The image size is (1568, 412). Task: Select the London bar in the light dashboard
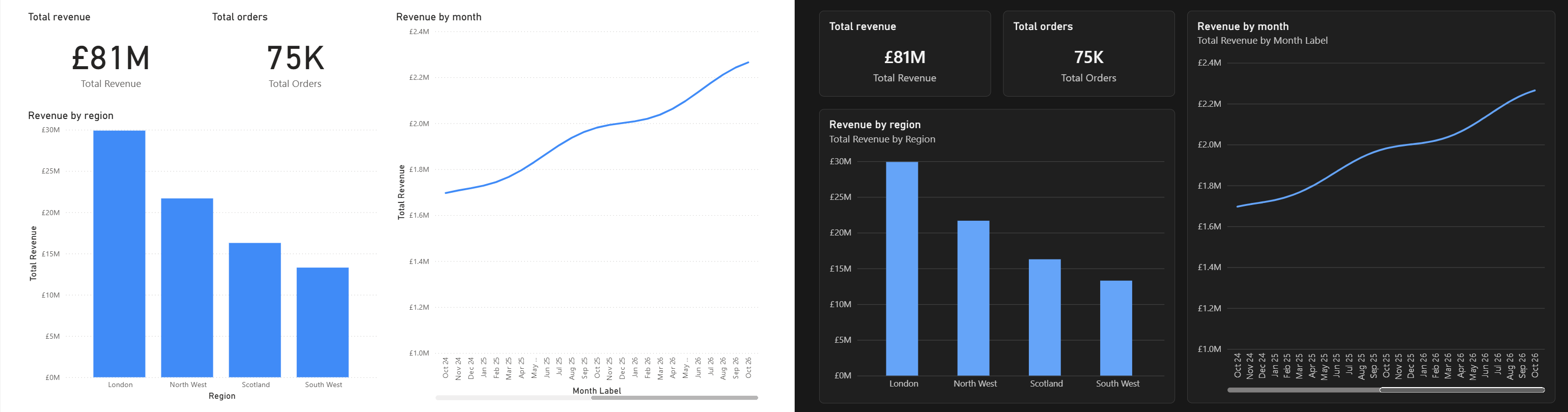(x=119, y=254)
